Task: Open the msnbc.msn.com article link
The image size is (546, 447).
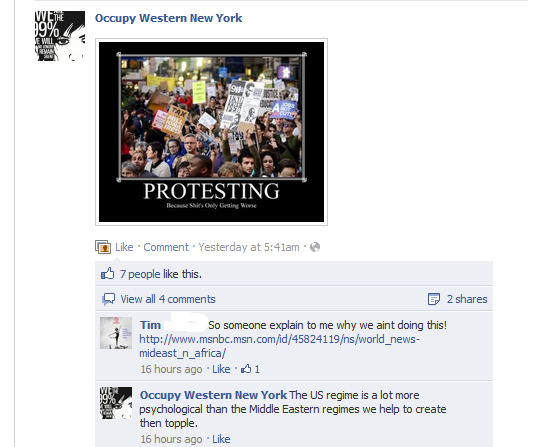Action: coord(280,346)
